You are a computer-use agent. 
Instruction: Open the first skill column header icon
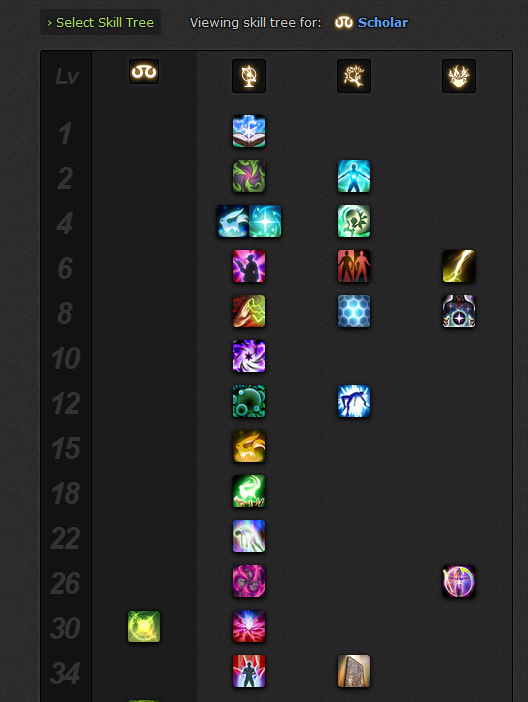(x=249, y=76)
